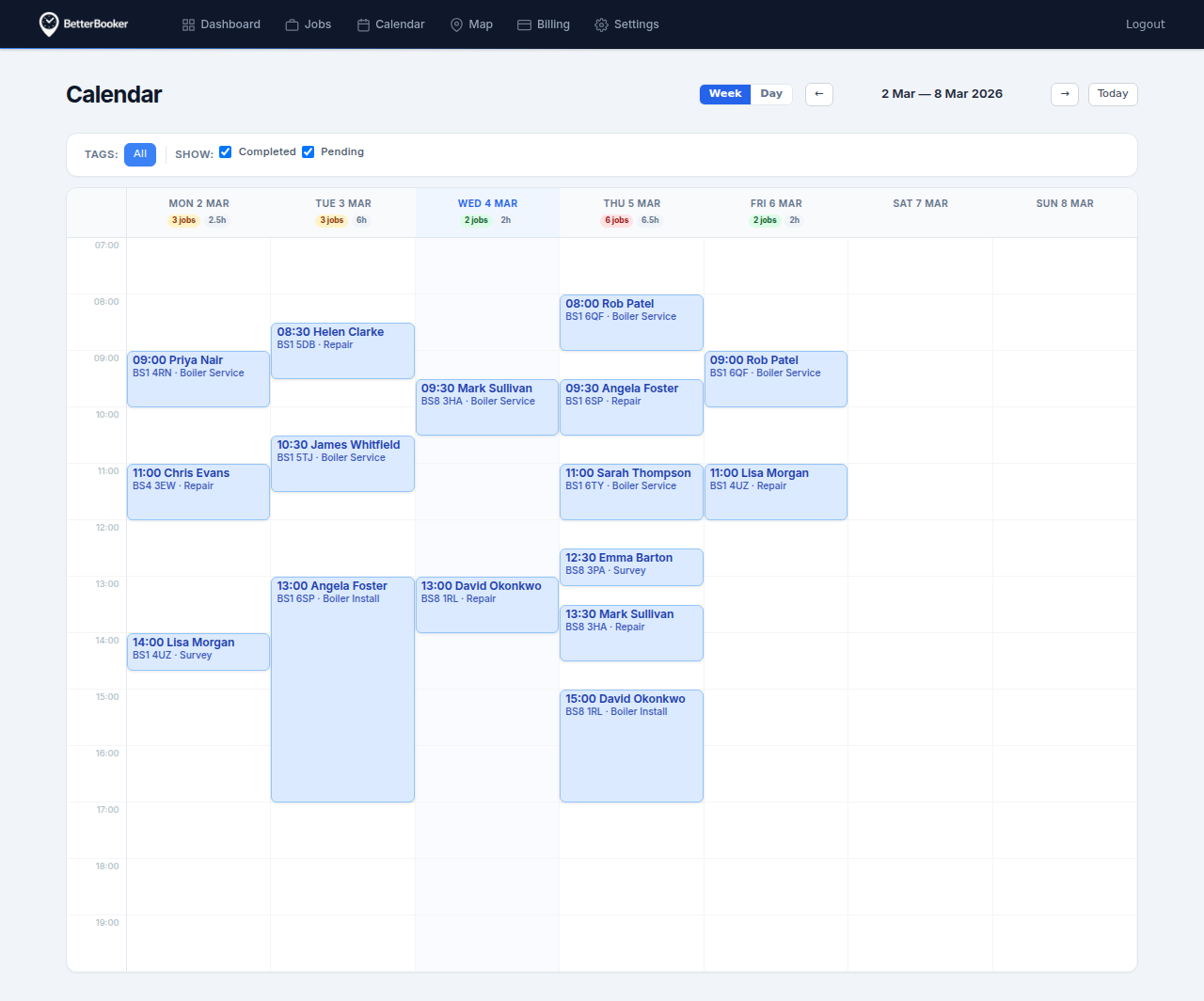Screen dimensions: 1204x1001
Task: Open Settings via the gear icon
Action: click(x=600, y=24)
